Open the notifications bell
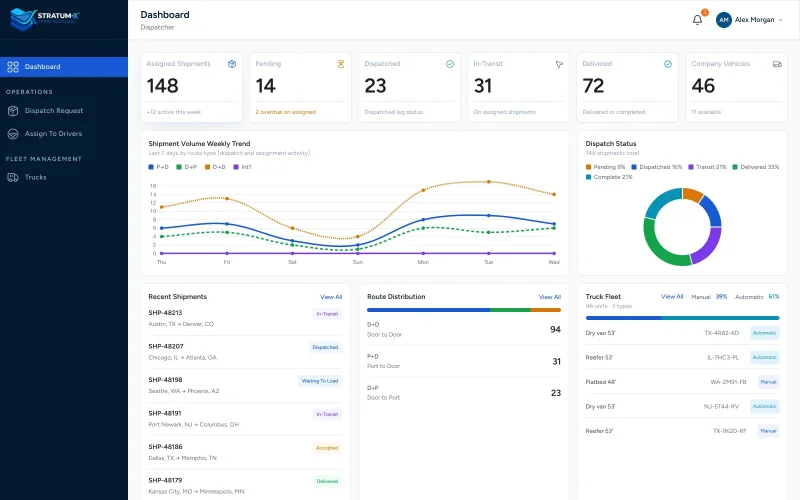The image size is (800, 500). (x=697, y=20)
